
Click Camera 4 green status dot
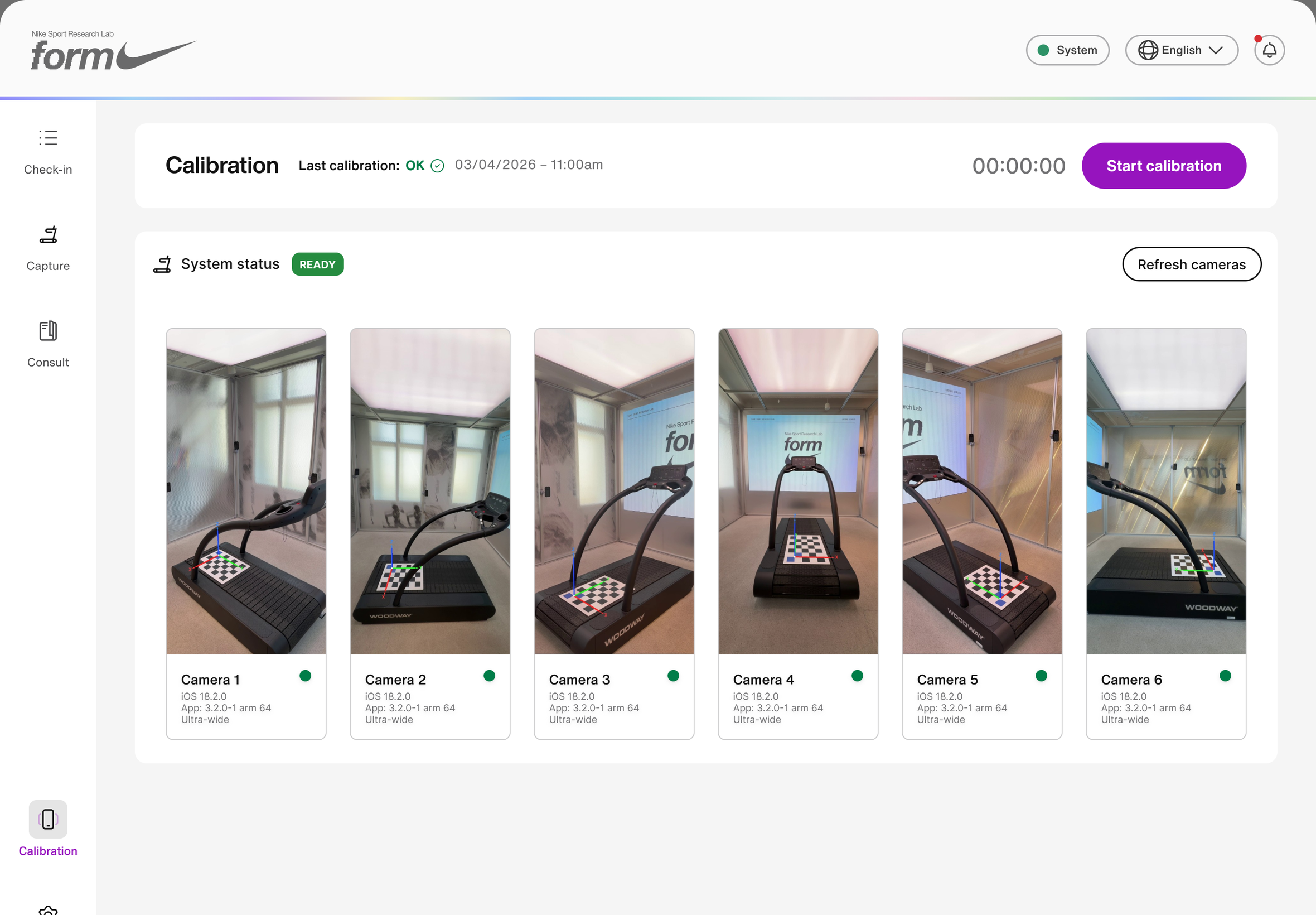[857, 676]
